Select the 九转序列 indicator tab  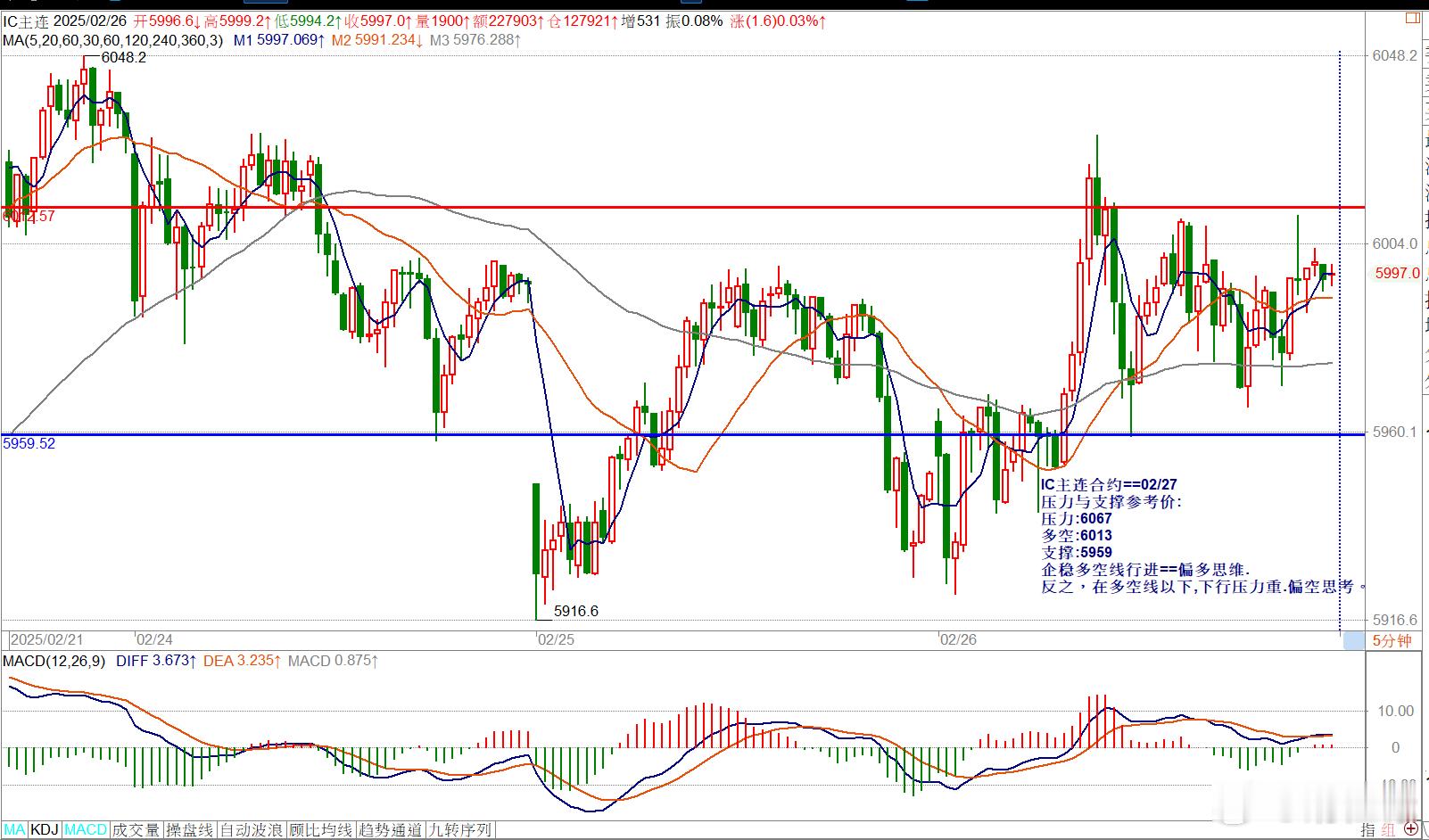pyautogui.click(x=459, y=830)
